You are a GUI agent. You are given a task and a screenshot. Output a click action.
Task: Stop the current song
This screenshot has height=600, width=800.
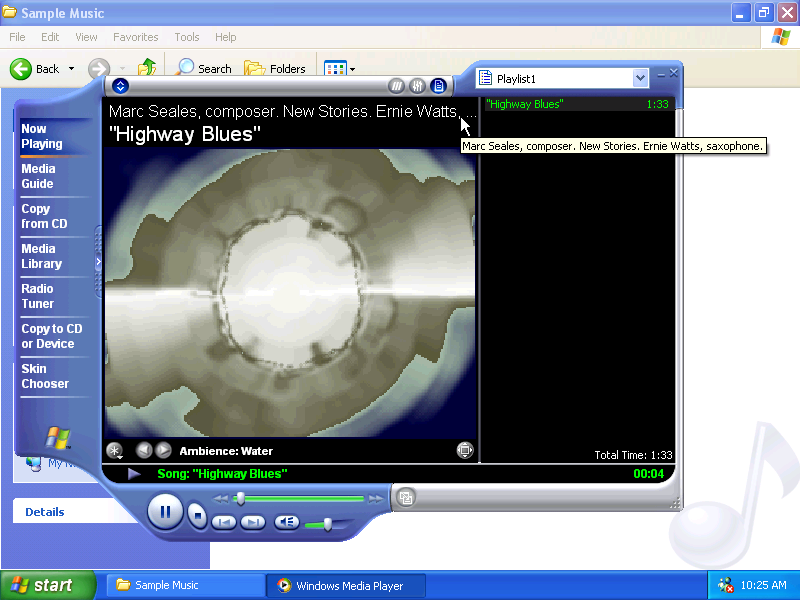pyautogui.click(x=197, y=516)
